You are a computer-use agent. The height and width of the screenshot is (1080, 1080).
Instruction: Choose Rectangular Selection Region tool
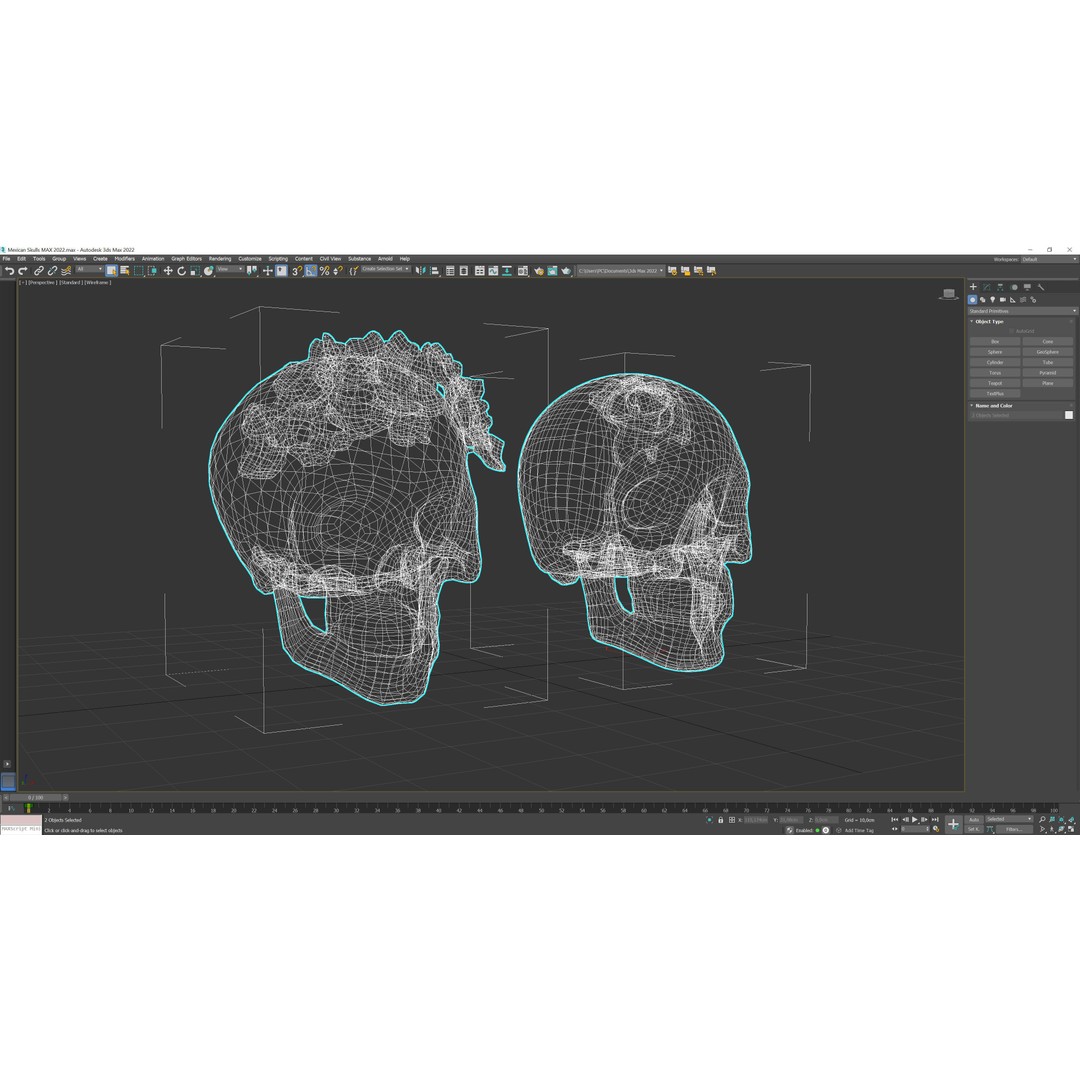click(x=138, y=271)
